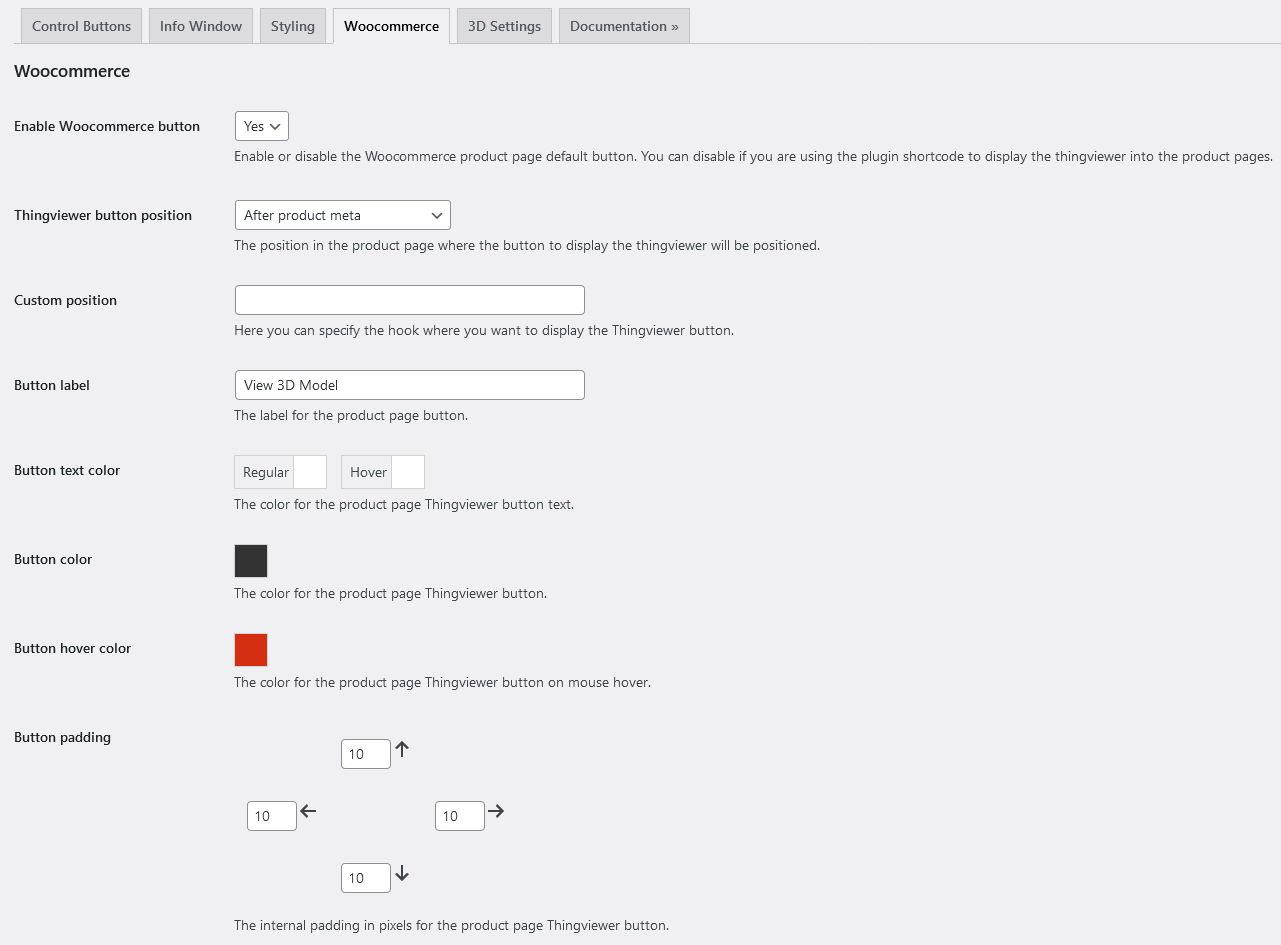Click the Thingviewer button position label
The height and width of the screenshot is (945, 1281).
click(x=103, y=215)
